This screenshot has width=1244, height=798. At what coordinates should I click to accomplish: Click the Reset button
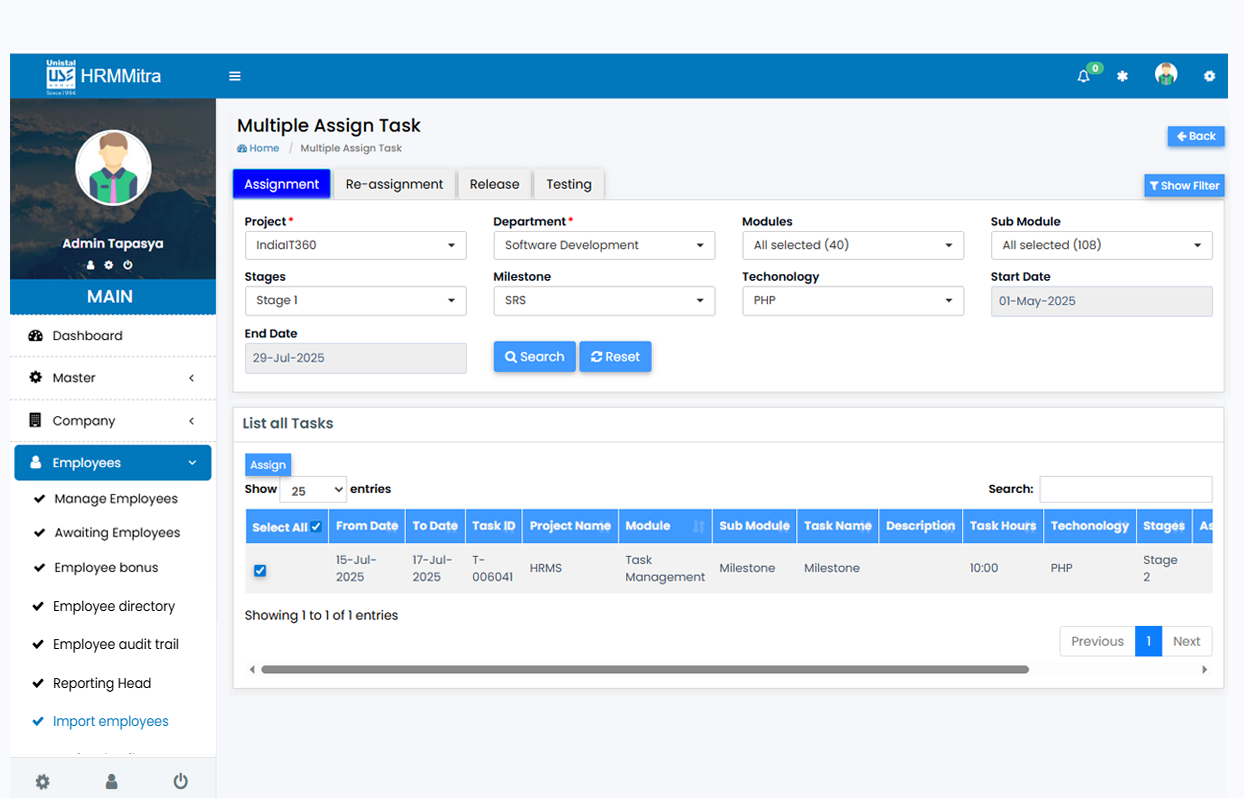pos(615,357)
